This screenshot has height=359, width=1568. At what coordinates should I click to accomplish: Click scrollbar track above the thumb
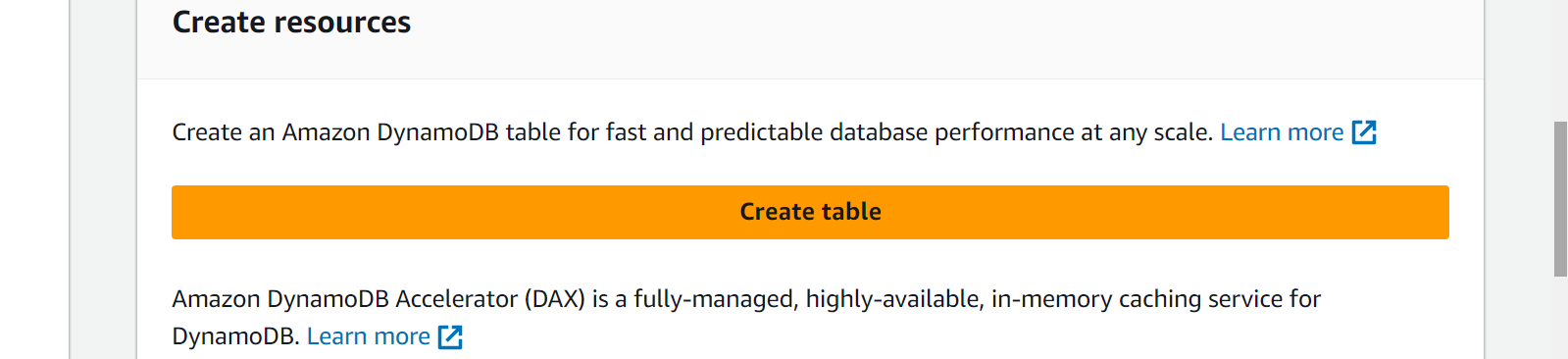click(x=1560, y=59)
